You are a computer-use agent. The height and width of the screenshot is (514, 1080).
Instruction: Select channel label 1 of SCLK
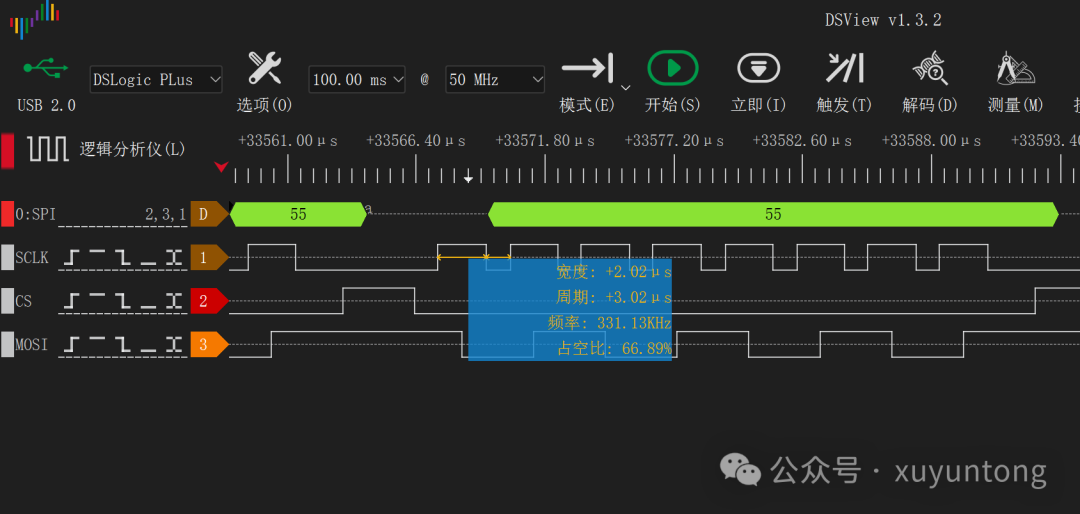(x=209, y=258)
